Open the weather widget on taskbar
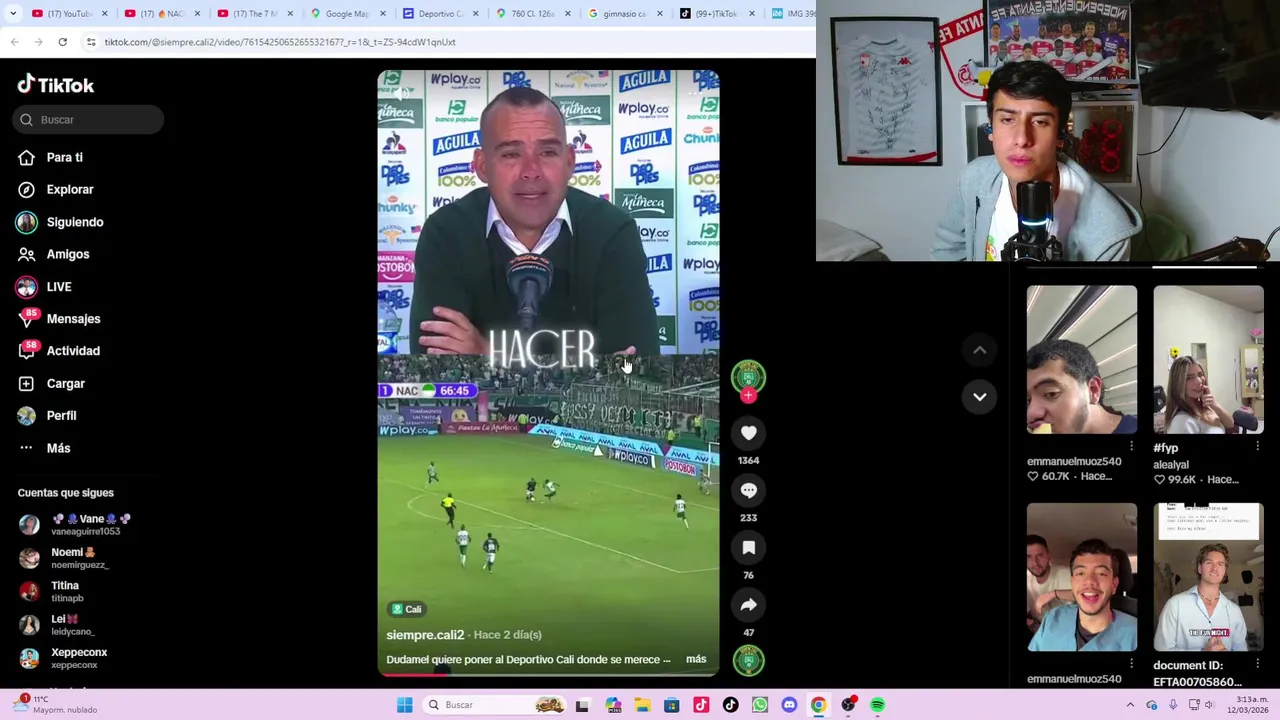Image resolution: width=1280 pixels, height=720 pixels. coord(57,704)
